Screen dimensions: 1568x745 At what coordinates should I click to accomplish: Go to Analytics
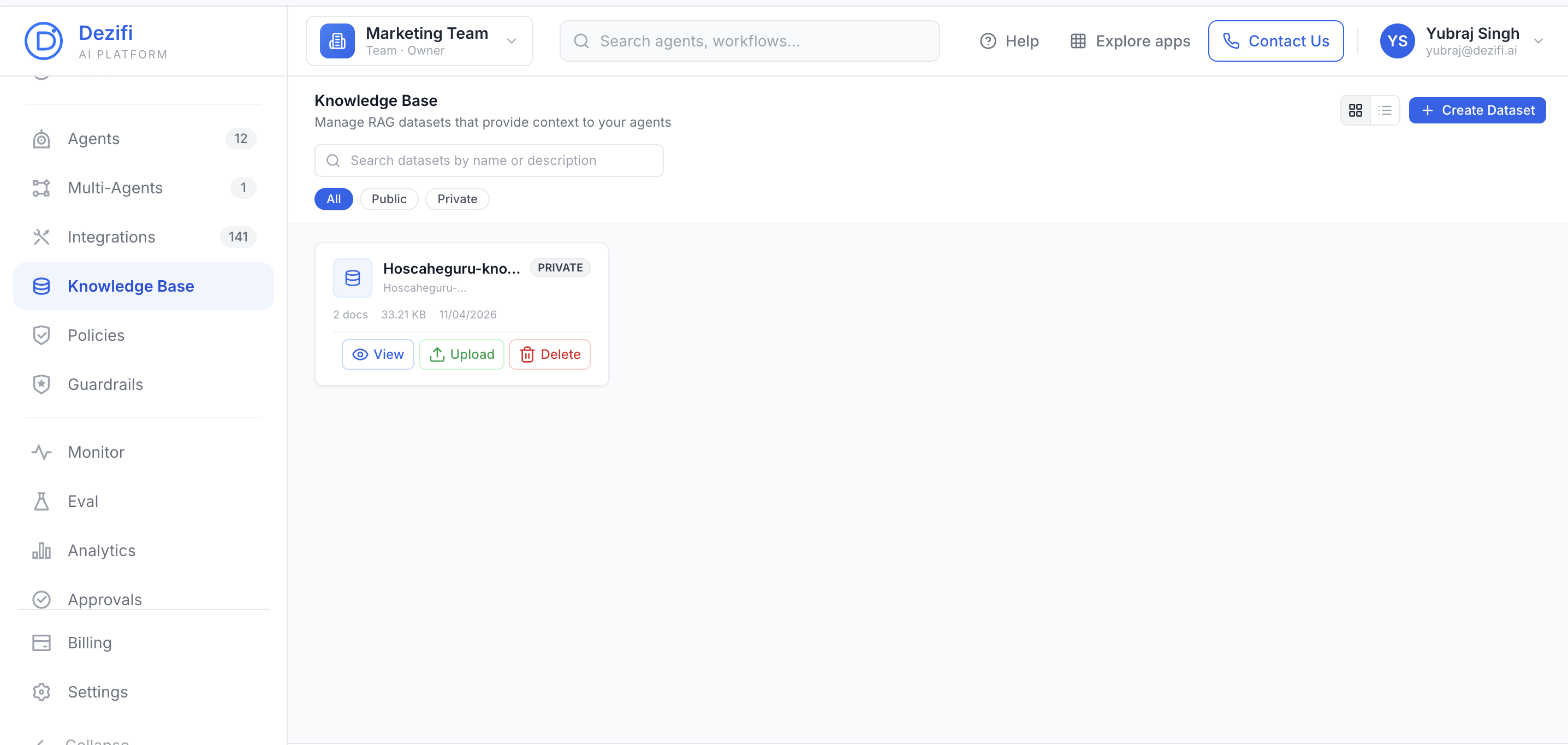click(144, 551)
